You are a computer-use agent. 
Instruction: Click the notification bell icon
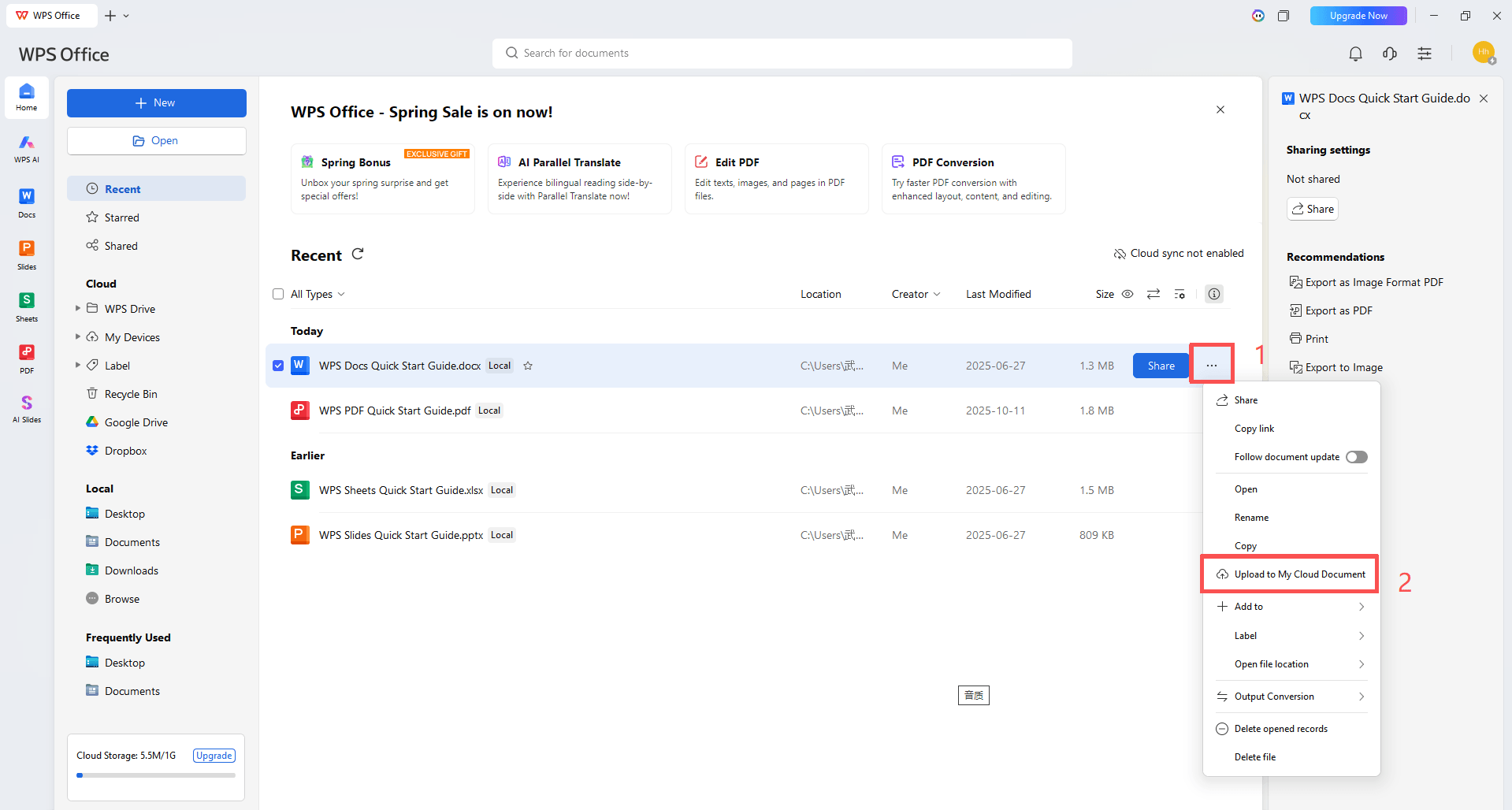1355,54
